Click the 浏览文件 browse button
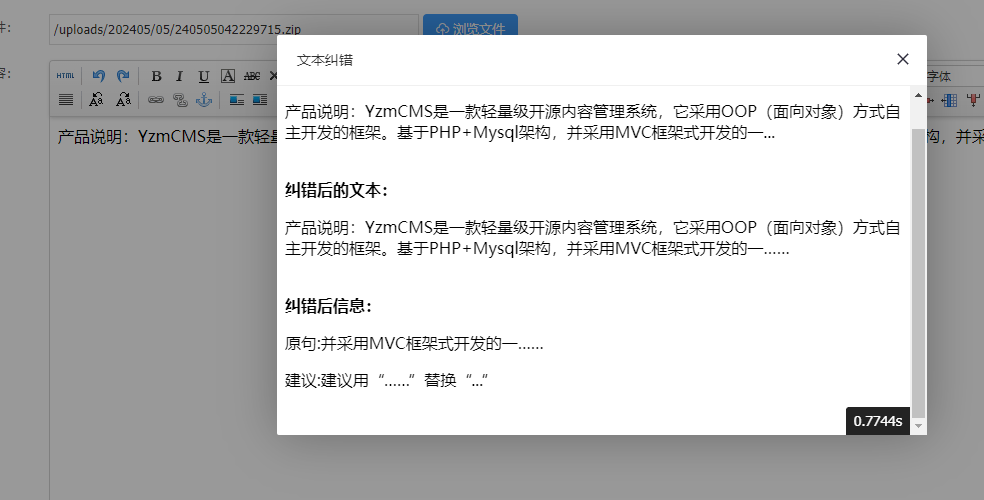 click(470, 29)
